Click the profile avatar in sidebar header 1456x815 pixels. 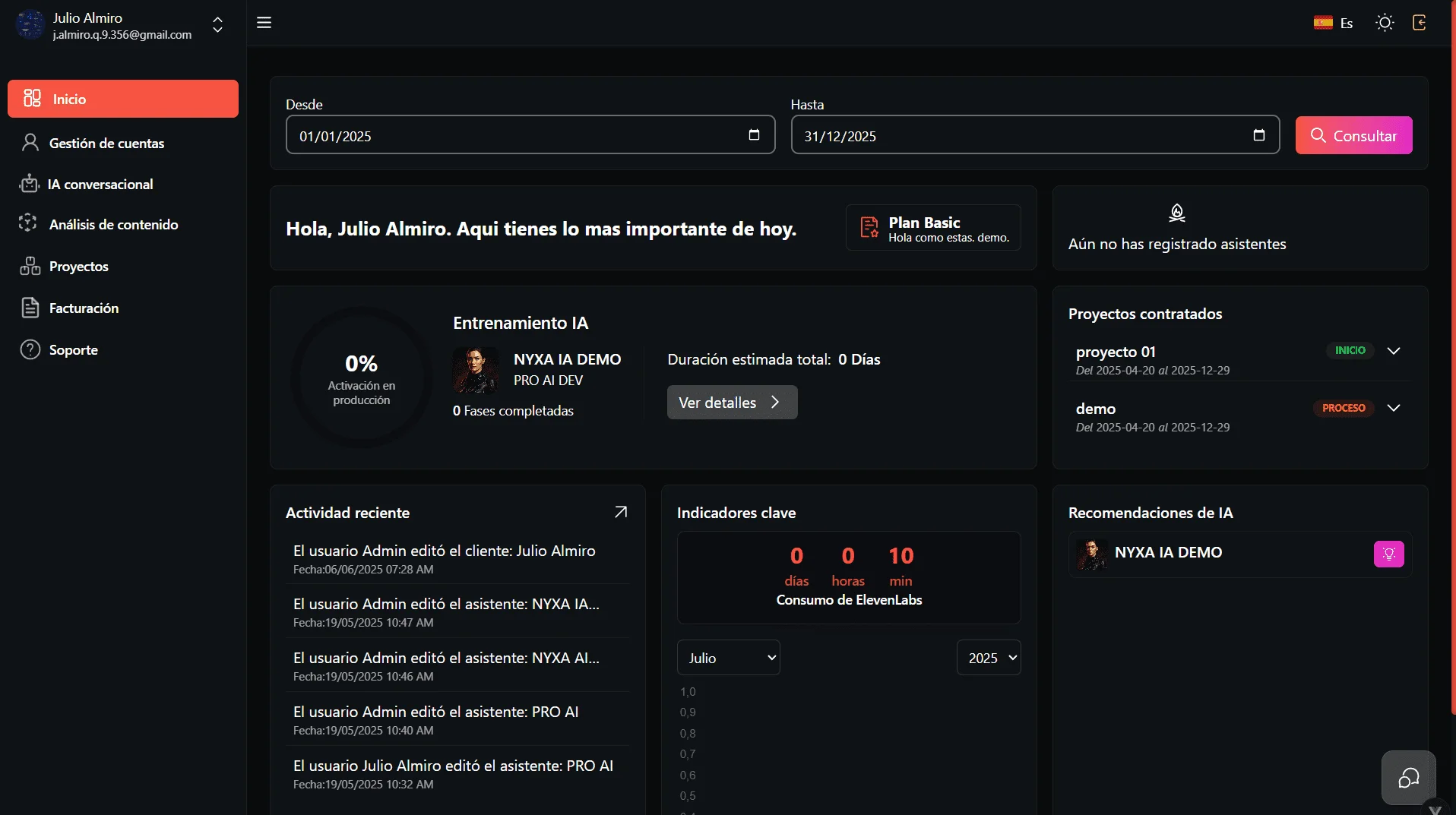point(30,24)
